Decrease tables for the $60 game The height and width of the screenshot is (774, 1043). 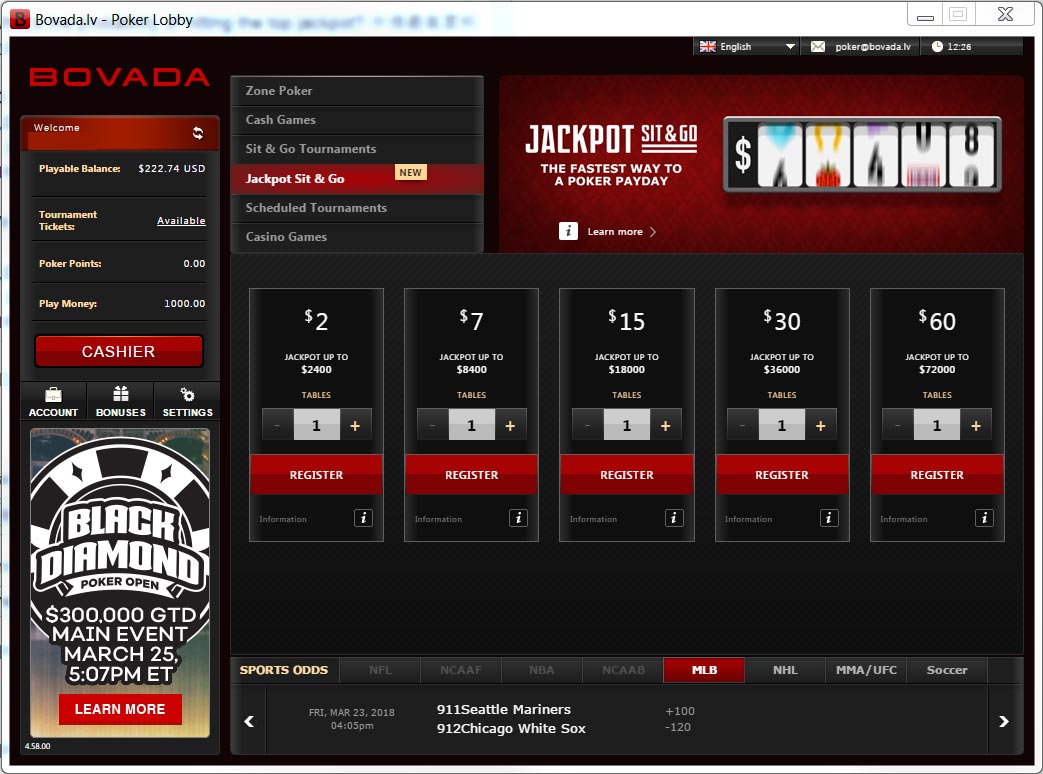(898, 426)
